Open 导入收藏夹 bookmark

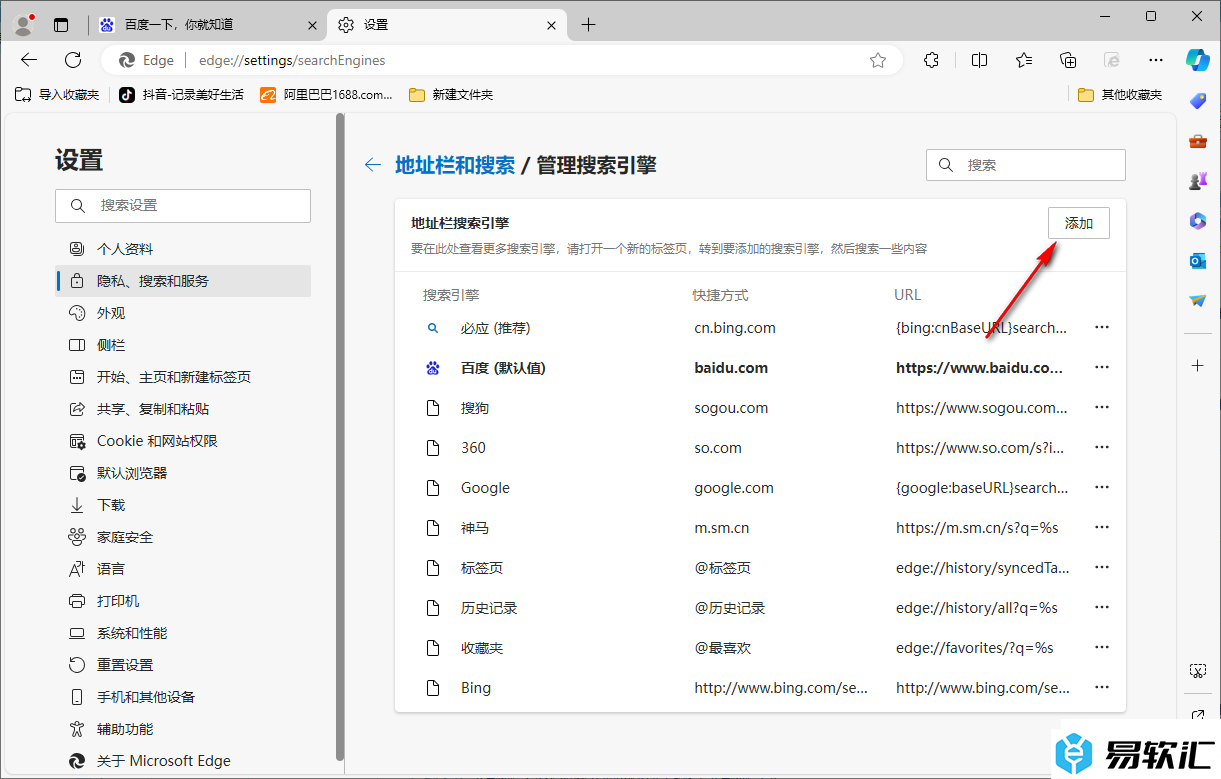pyautogui.click(x=57, y=95)
